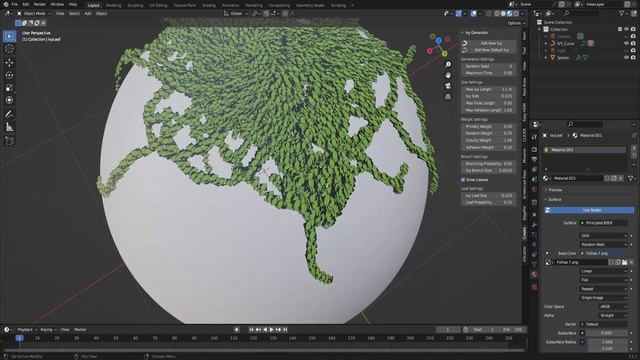Expand the Preview panel
The image size is (640, 360).
(555, 190)
